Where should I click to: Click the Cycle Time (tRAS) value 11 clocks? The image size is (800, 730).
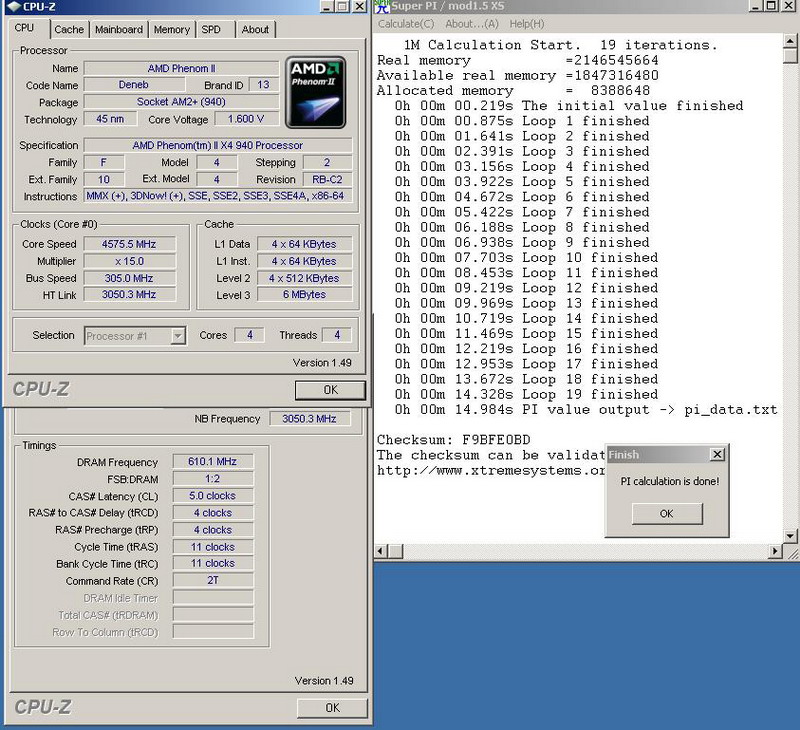coord(213,547)
